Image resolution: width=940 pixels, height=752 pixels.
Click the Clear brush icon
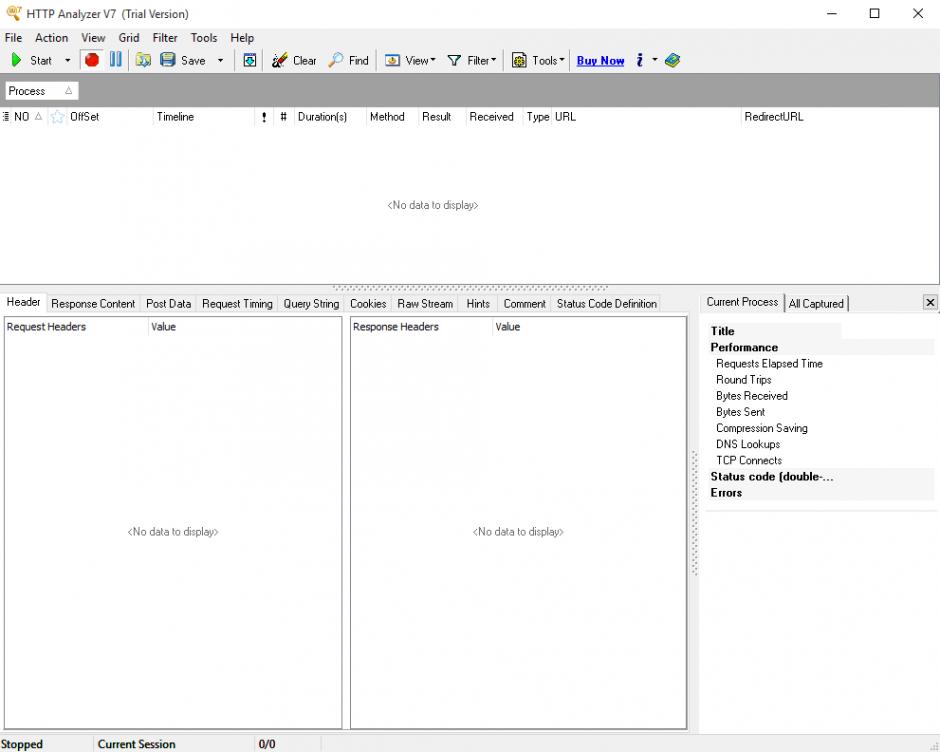click(x=279, y=60)
